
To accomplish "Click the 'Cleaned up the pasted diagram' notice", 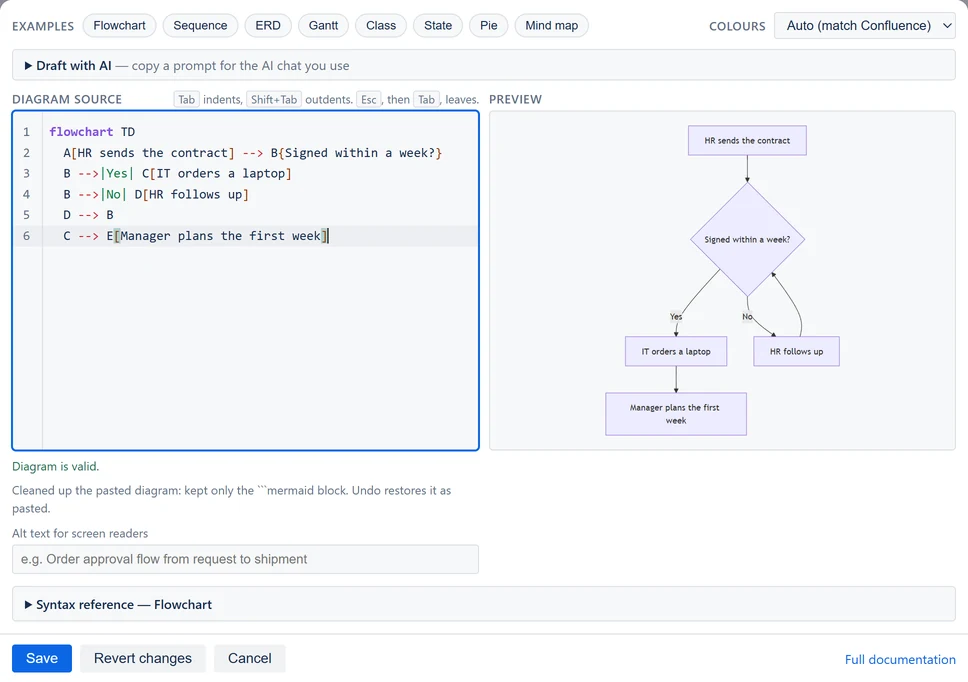I will [x=232, y=499].
